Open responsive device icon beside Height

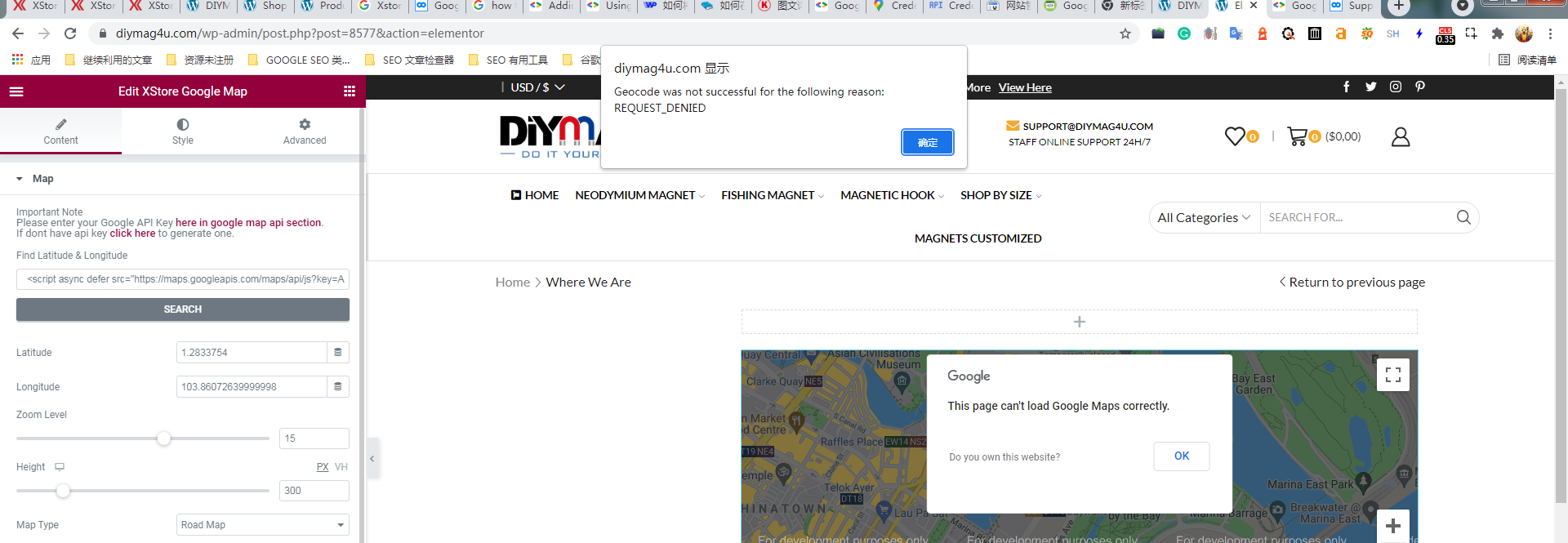coord(60,467)
